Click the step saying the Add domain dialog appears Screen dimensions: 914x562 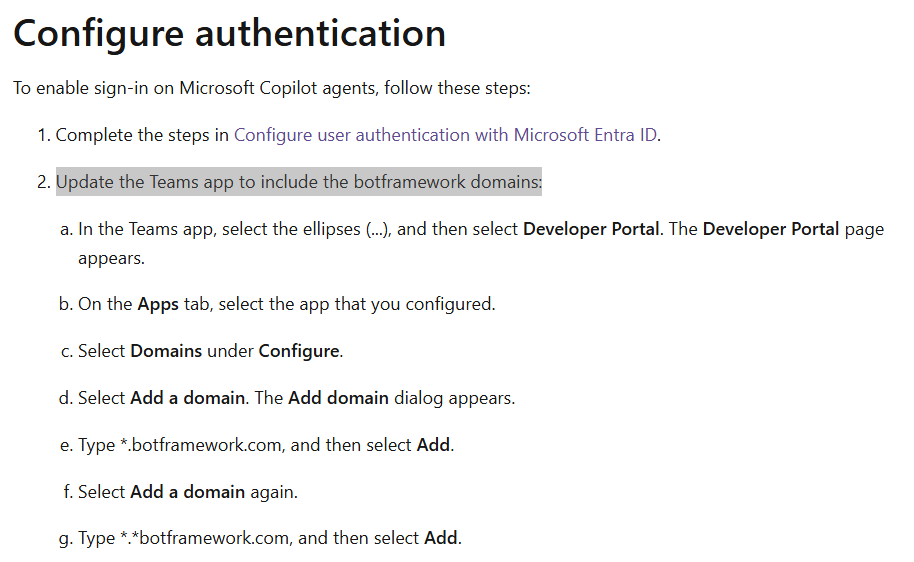click(297, 398)
